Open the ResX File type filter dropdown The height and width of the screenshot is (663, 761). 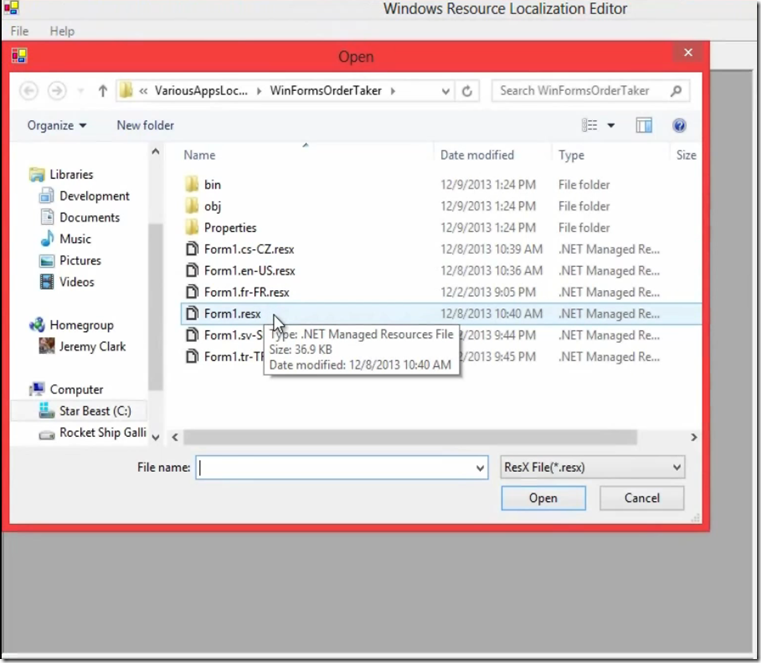point(593,467)
